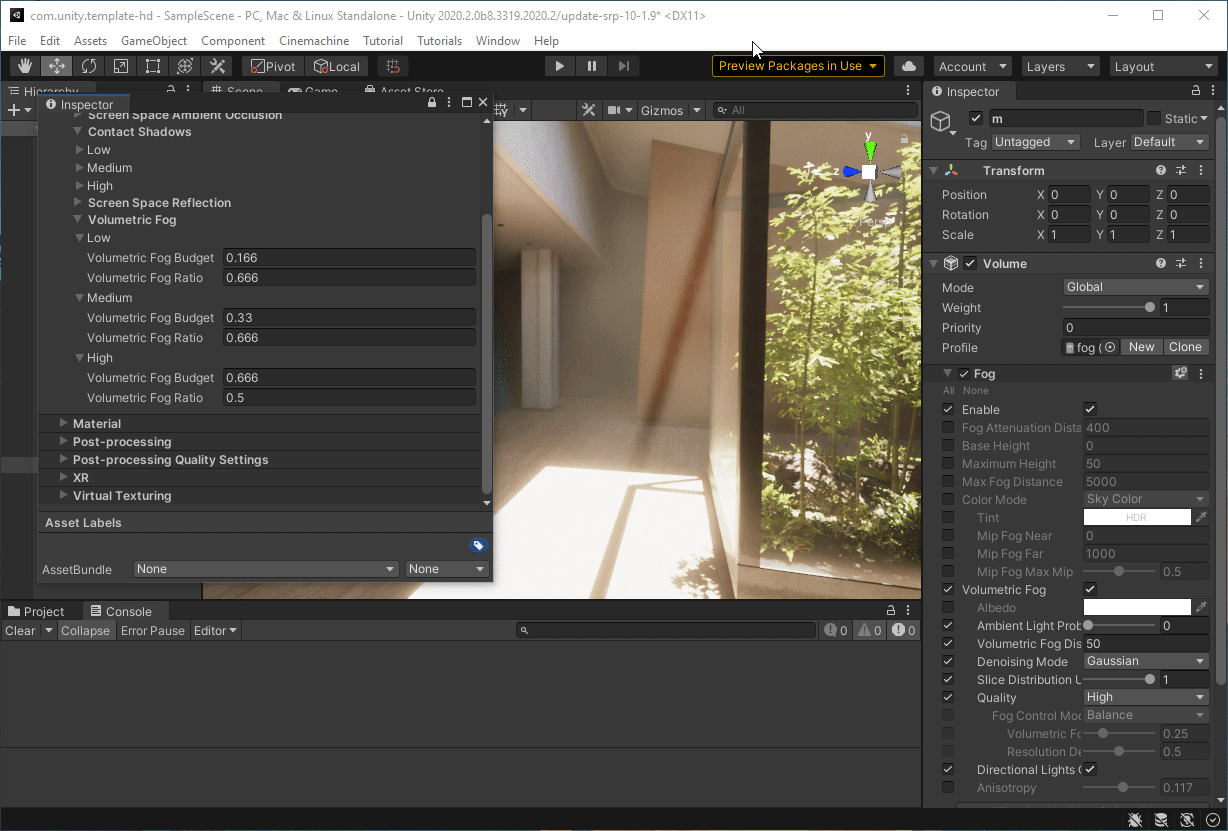Open Transform component presets icon

point(1181,171)
